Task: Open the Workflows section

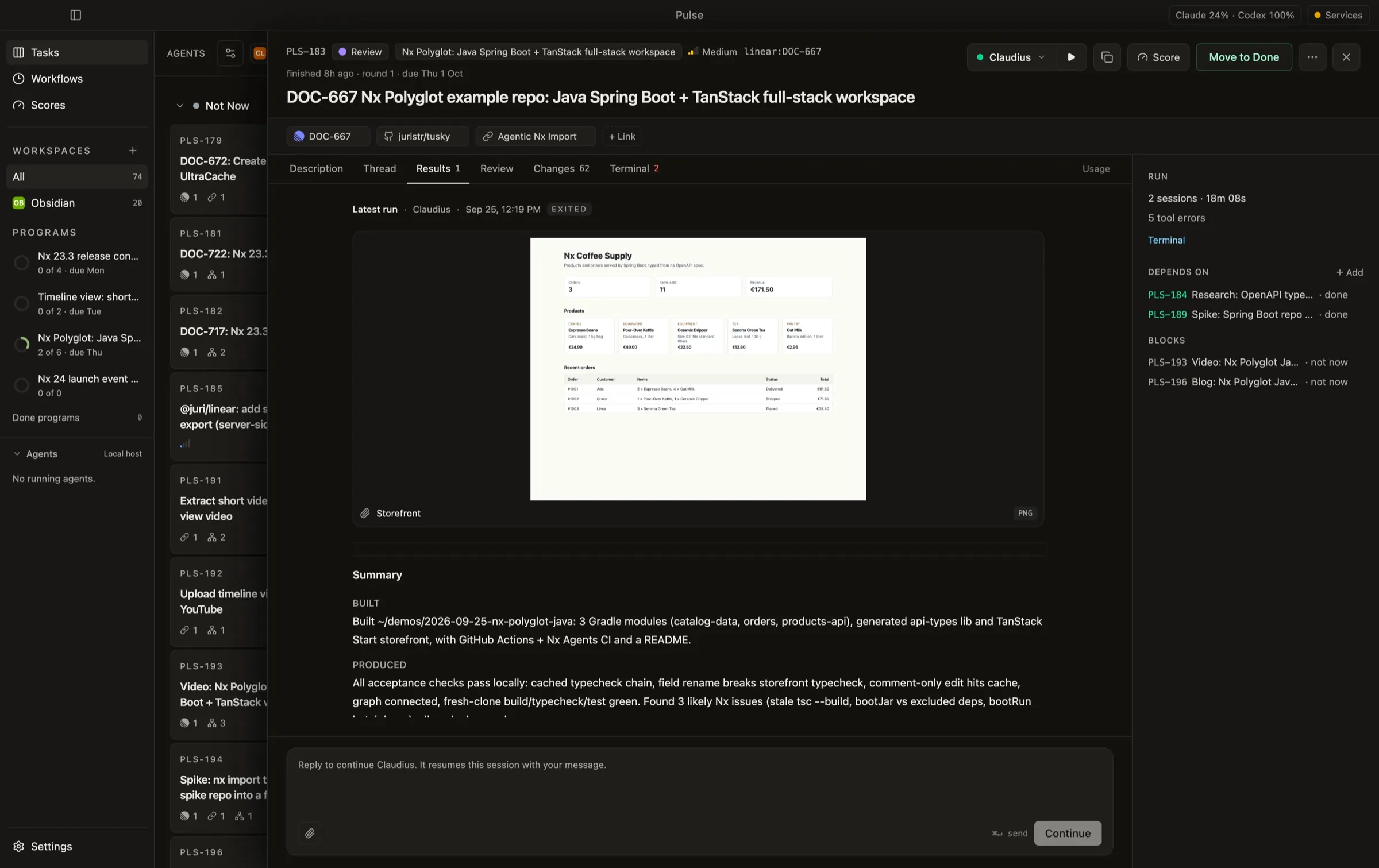Action: coord(77,79)
